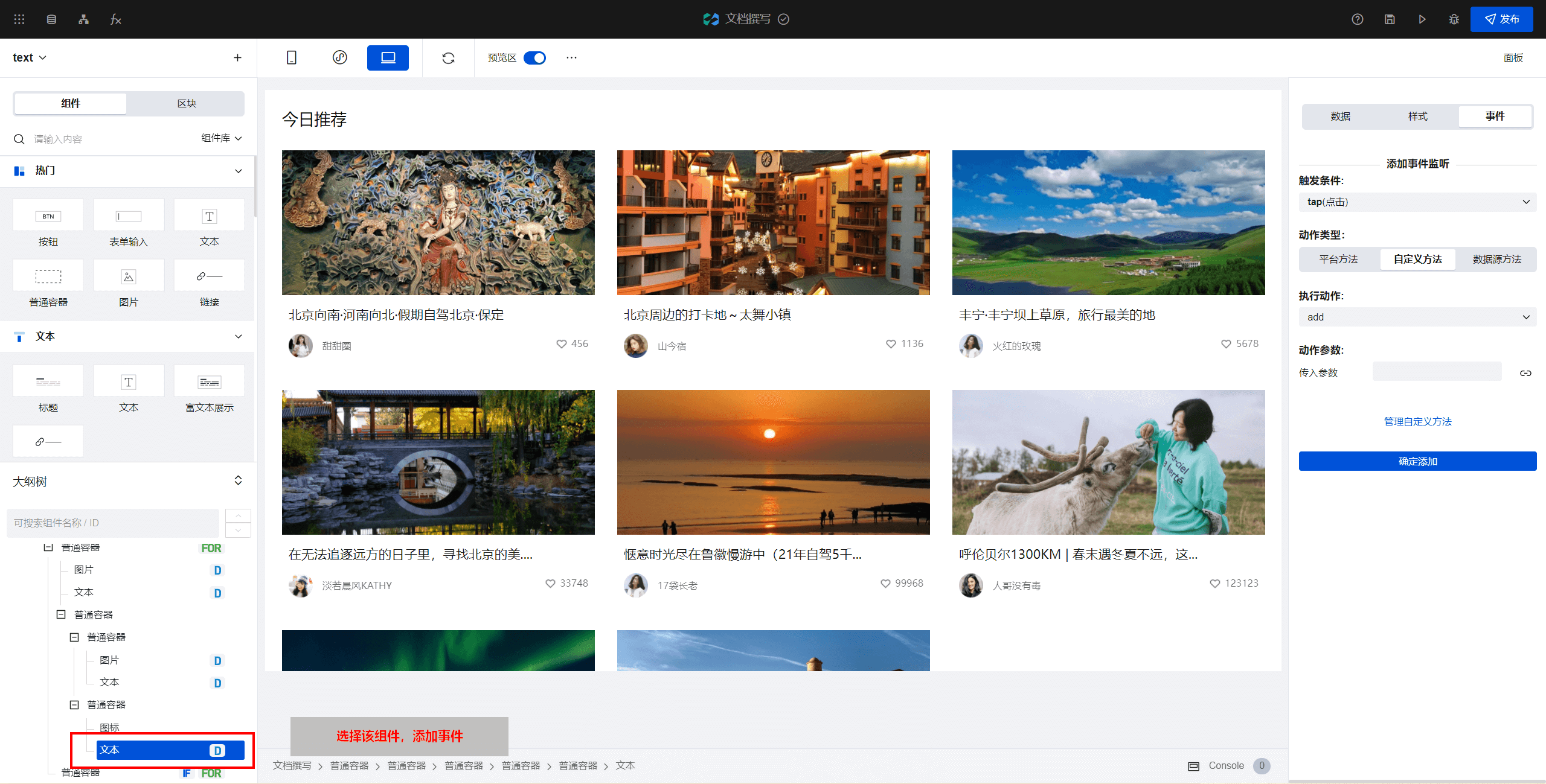Open the 管理自定义方法 link

tap(1417, 421)
